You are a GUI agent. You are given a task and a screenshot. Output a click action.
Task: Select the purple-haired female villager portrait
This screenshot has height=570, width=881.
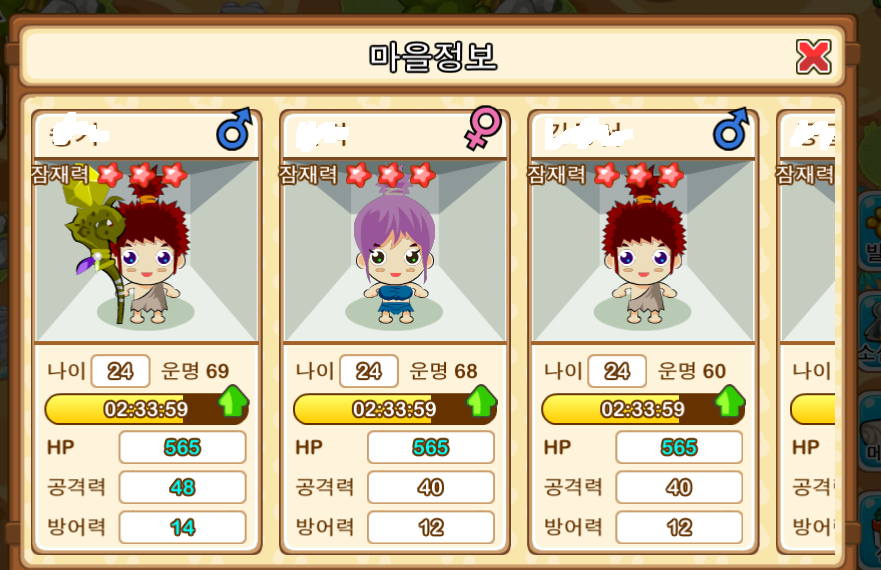[394, 251]
